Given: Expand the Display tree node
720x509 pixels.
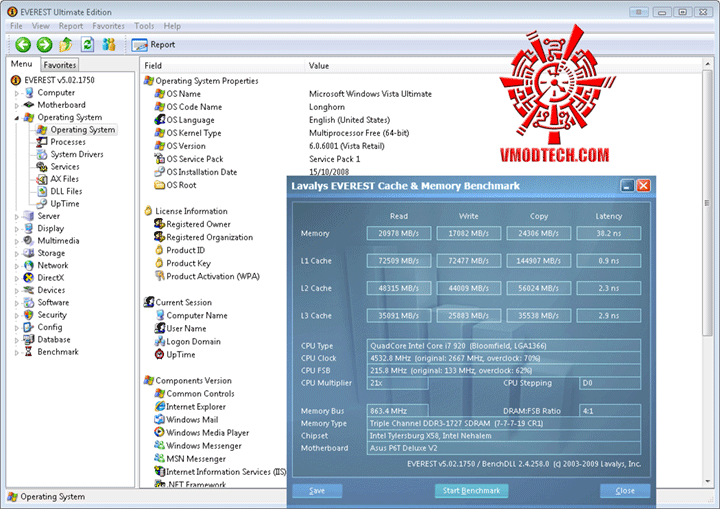Looking at the screenshot, I should coord(17,229).
